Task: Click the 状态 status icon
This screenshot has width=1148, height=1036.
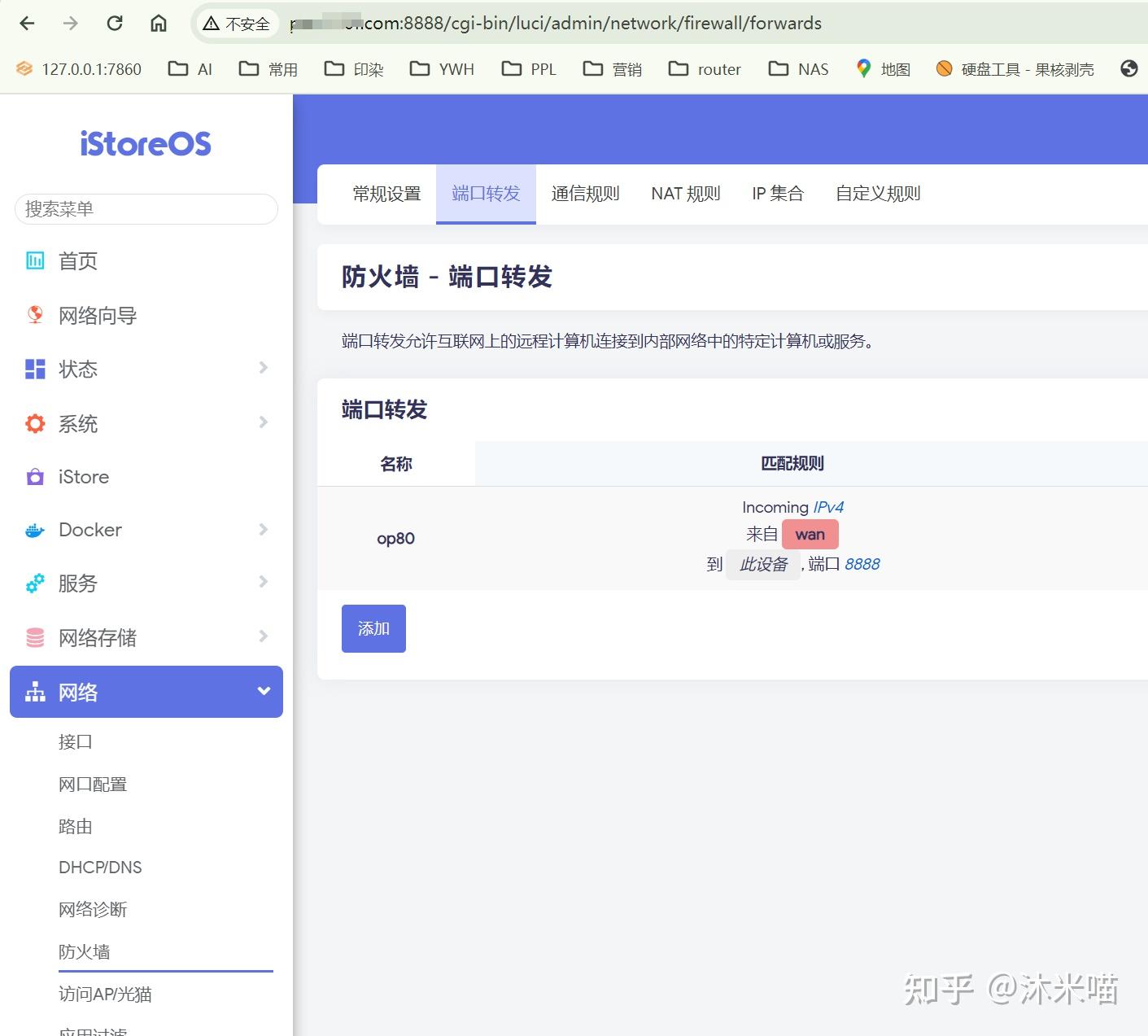Action: point(34,369)
